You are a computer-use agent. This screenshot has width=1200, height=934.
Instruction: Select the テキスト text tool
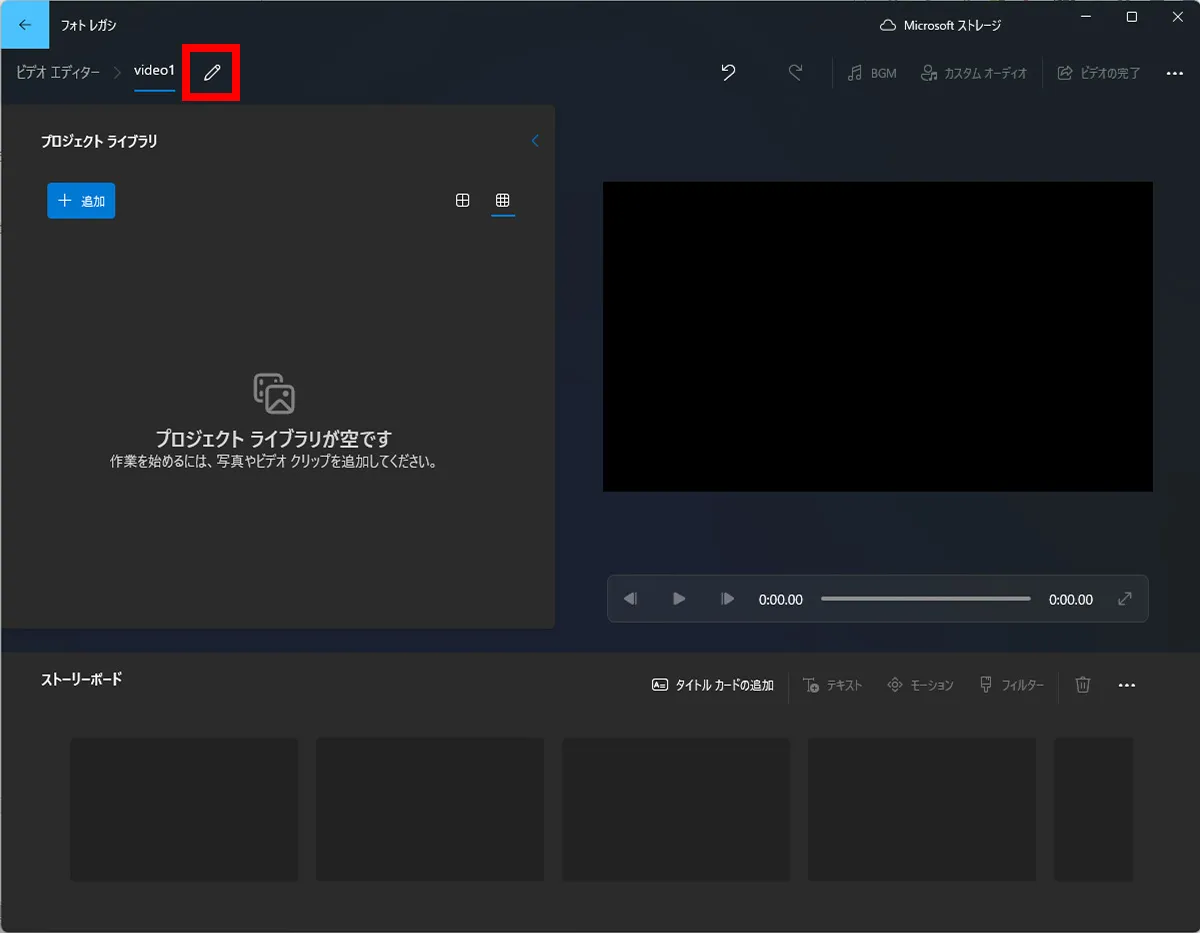[x=833, y=685]
